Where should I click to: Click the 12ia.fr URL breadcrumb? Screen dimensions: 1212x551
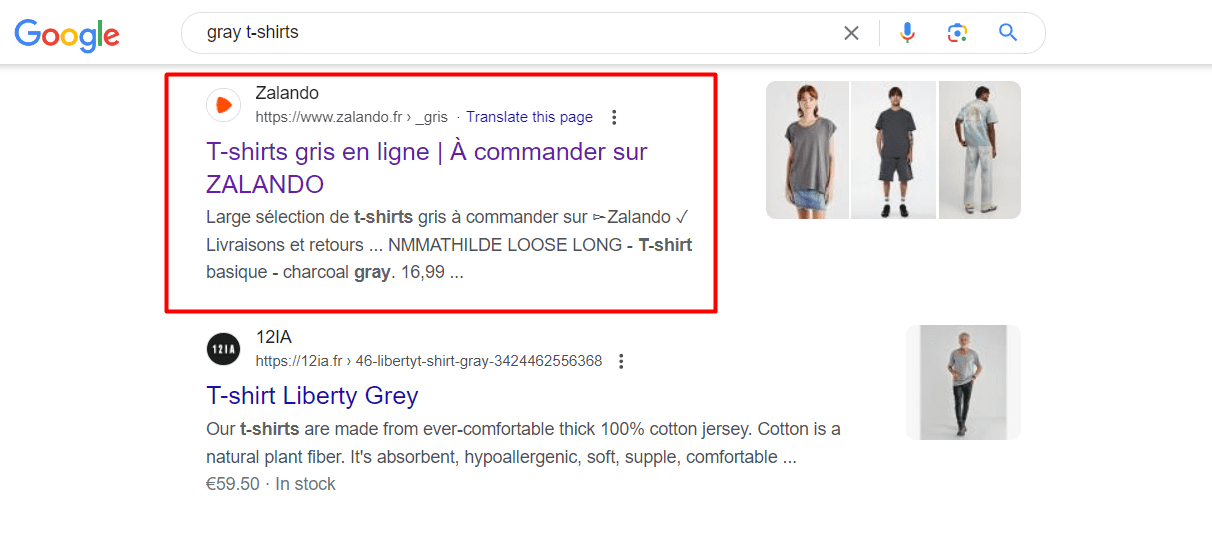[x=428, y=361]
